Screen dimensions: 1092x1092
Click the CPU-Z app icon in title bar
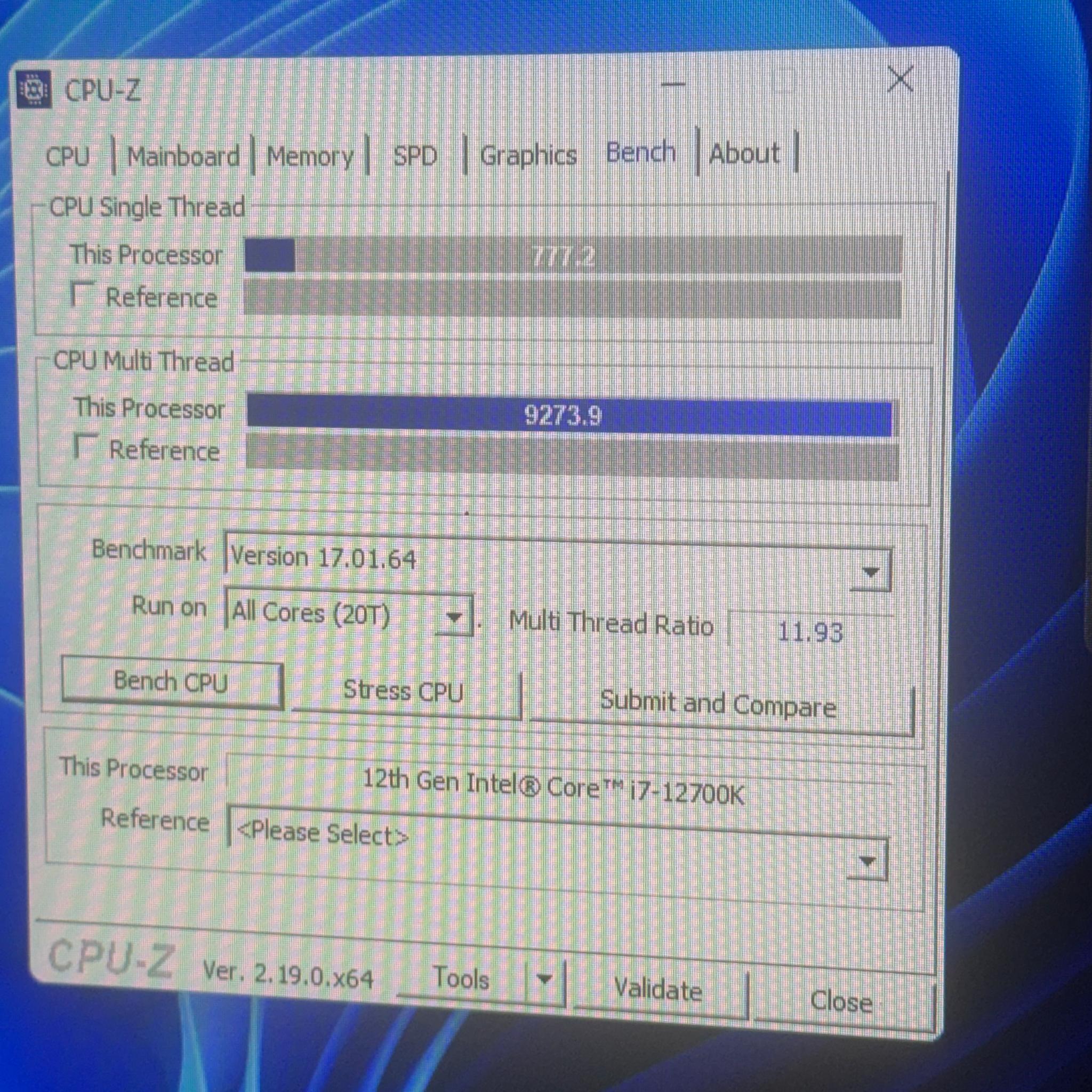(34, 89)
